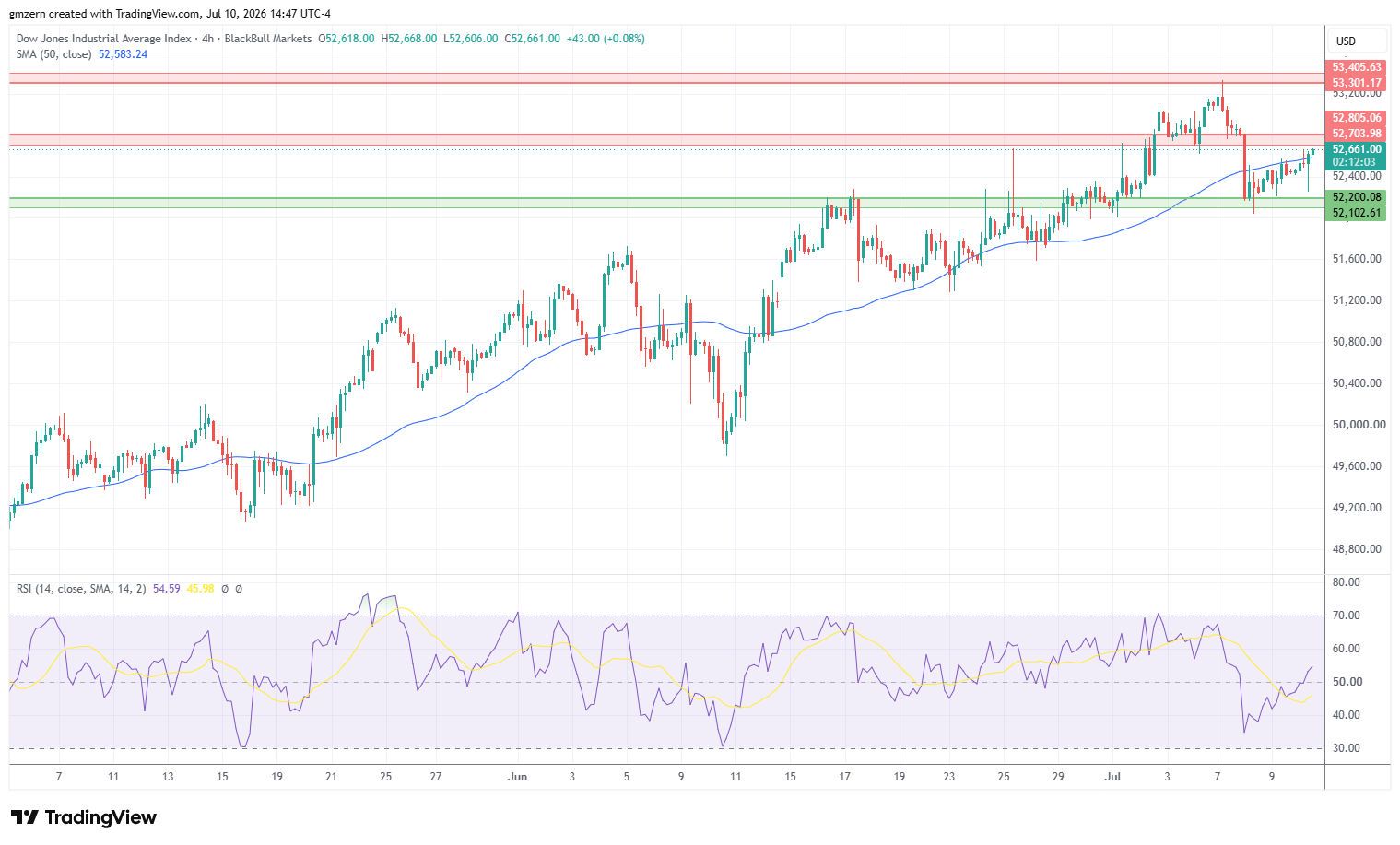Click the high price H52,668.00
Viewport: 1400px width, 845px height.
coord(409,39)
